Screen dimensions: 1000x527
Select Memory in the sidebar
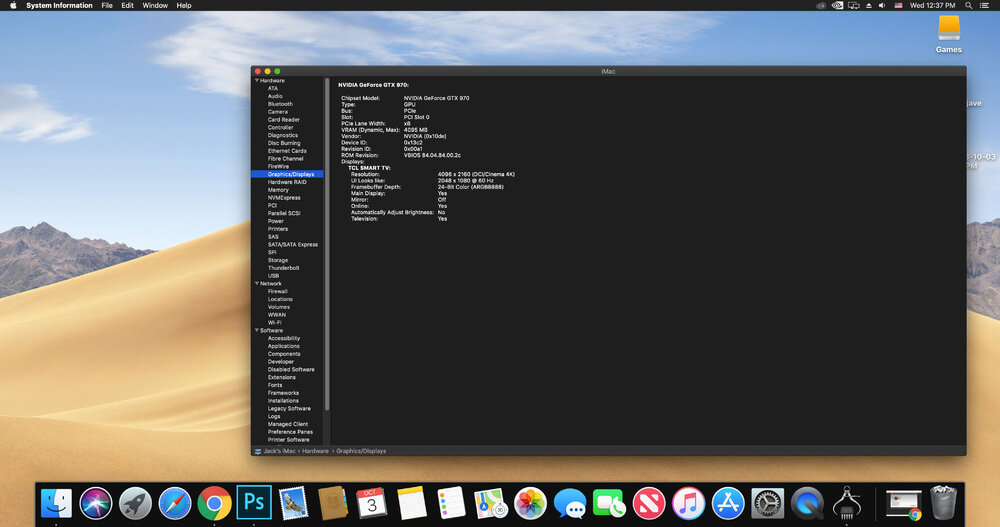point(278,190)
